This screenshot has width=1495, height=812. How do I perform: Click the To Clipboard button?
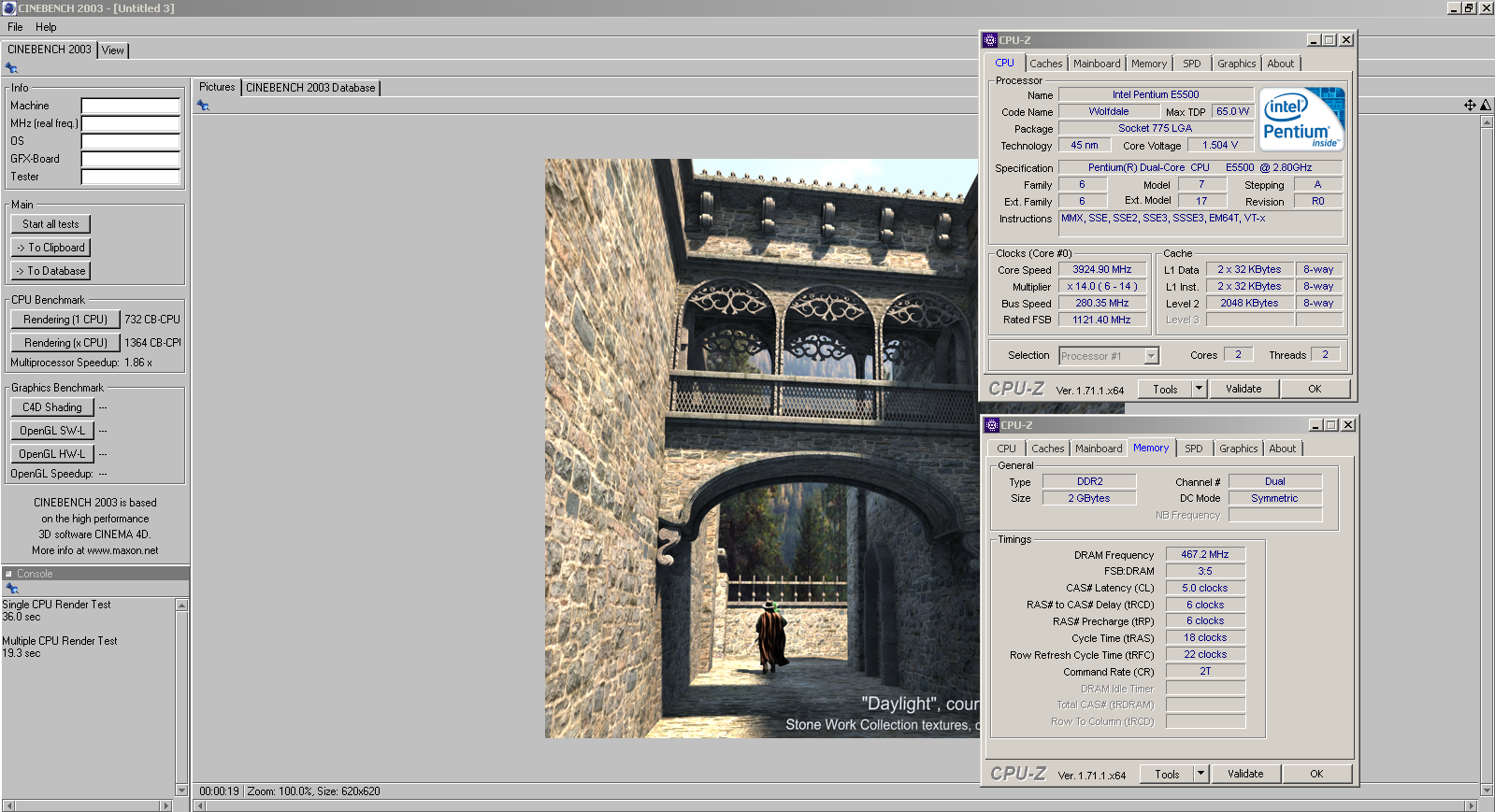pyautogui.click(x=50, y=248)
